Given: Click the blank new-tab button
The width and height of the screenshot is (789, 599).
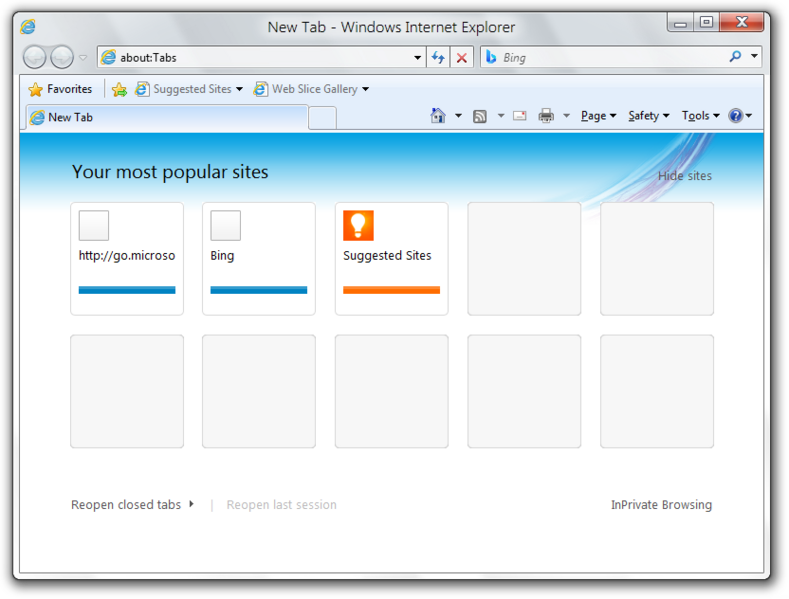Looking at the screenshot, I should point(323,118).
